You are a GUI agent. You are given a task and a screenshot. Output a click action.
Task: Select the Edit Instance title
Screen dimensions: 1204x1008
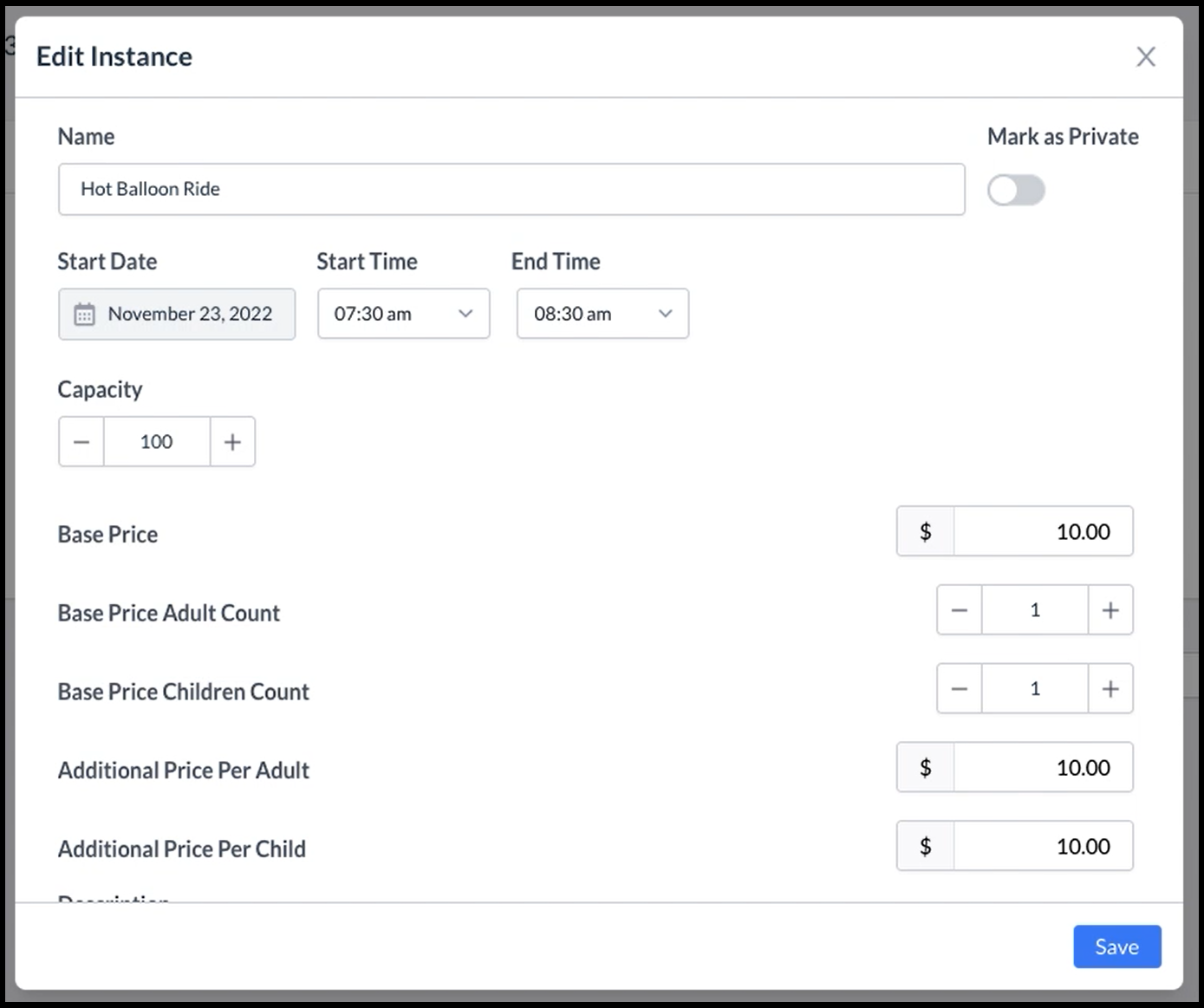(x=114, y=56)
